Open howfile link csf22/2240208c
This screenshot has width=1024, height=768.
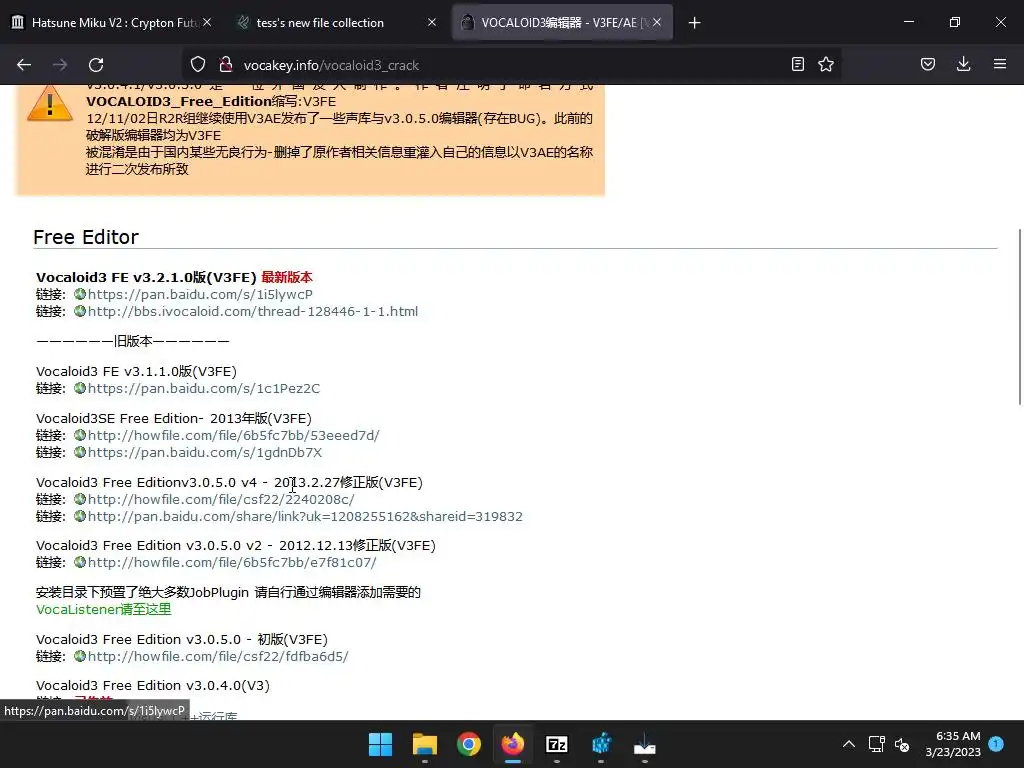(x=221, y=500)
